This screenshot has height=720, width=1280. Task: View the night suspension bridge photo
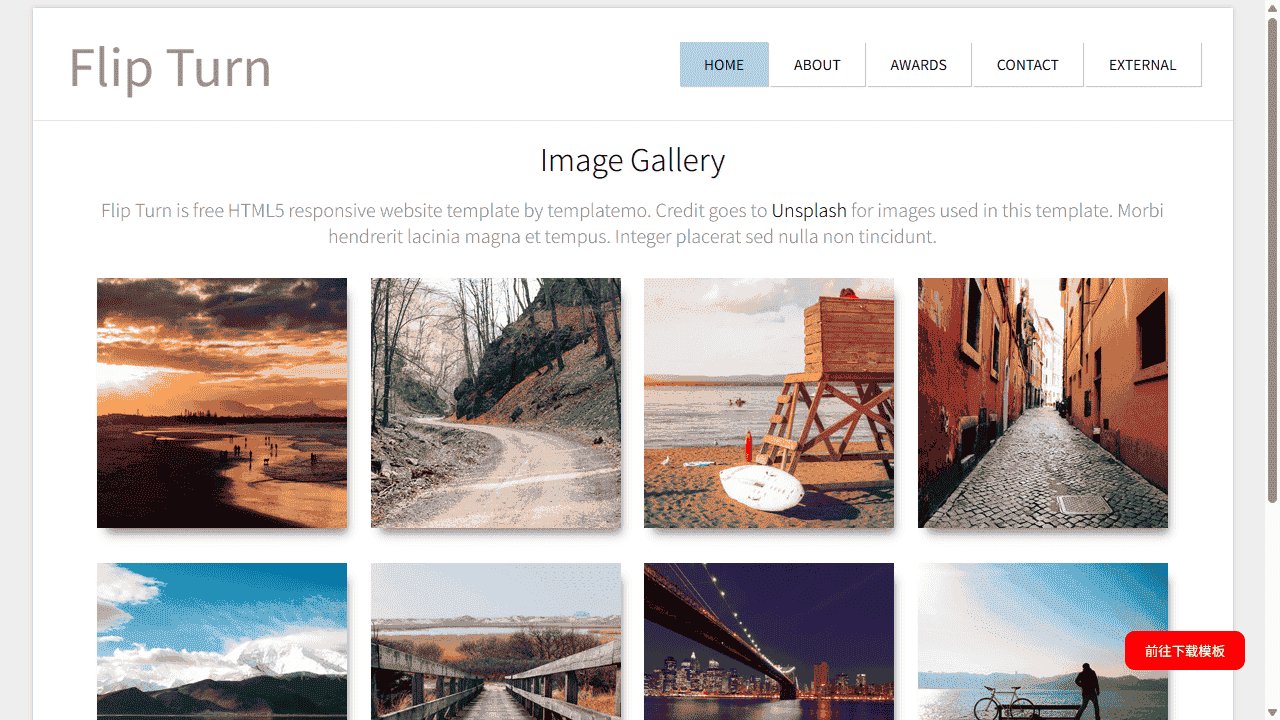click(x=769, y=641)
